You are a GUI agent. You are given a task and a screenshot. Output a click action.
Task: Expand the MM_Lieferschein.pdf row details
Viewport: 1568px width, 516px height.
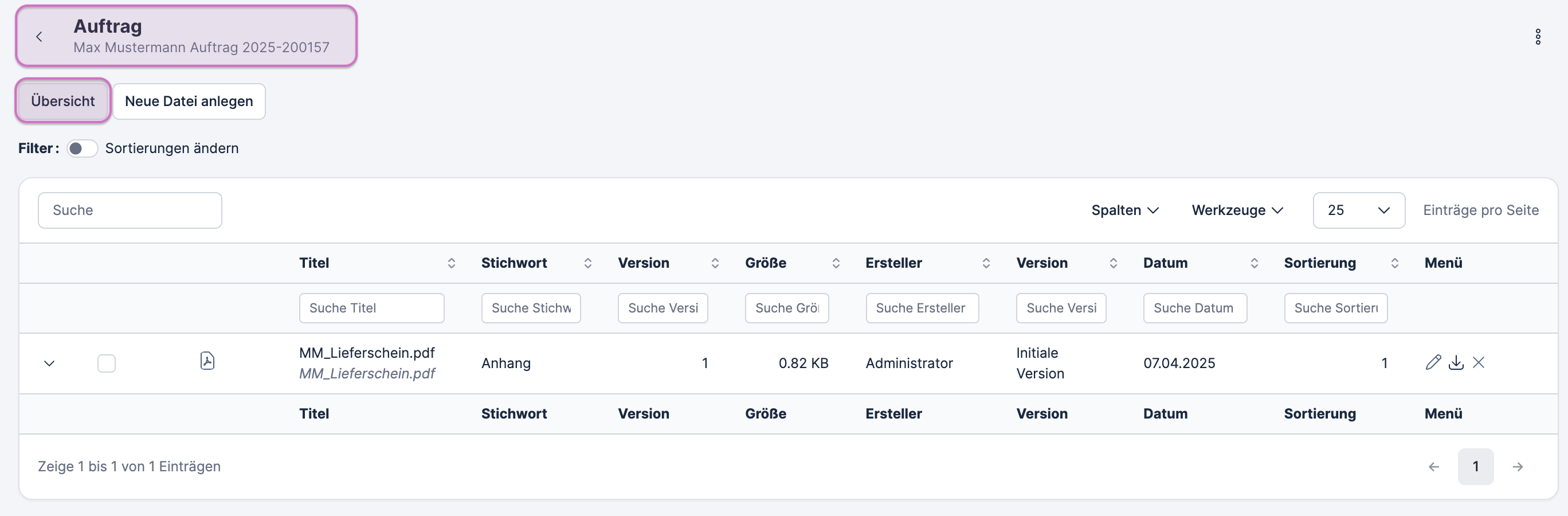point(49,363)
